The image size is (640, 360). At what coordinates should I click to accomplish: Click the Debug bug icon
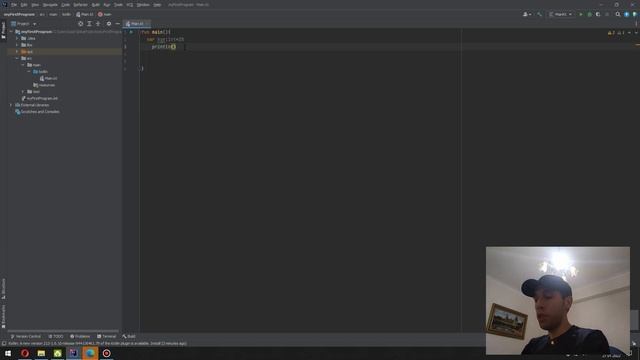coord(589,14)
